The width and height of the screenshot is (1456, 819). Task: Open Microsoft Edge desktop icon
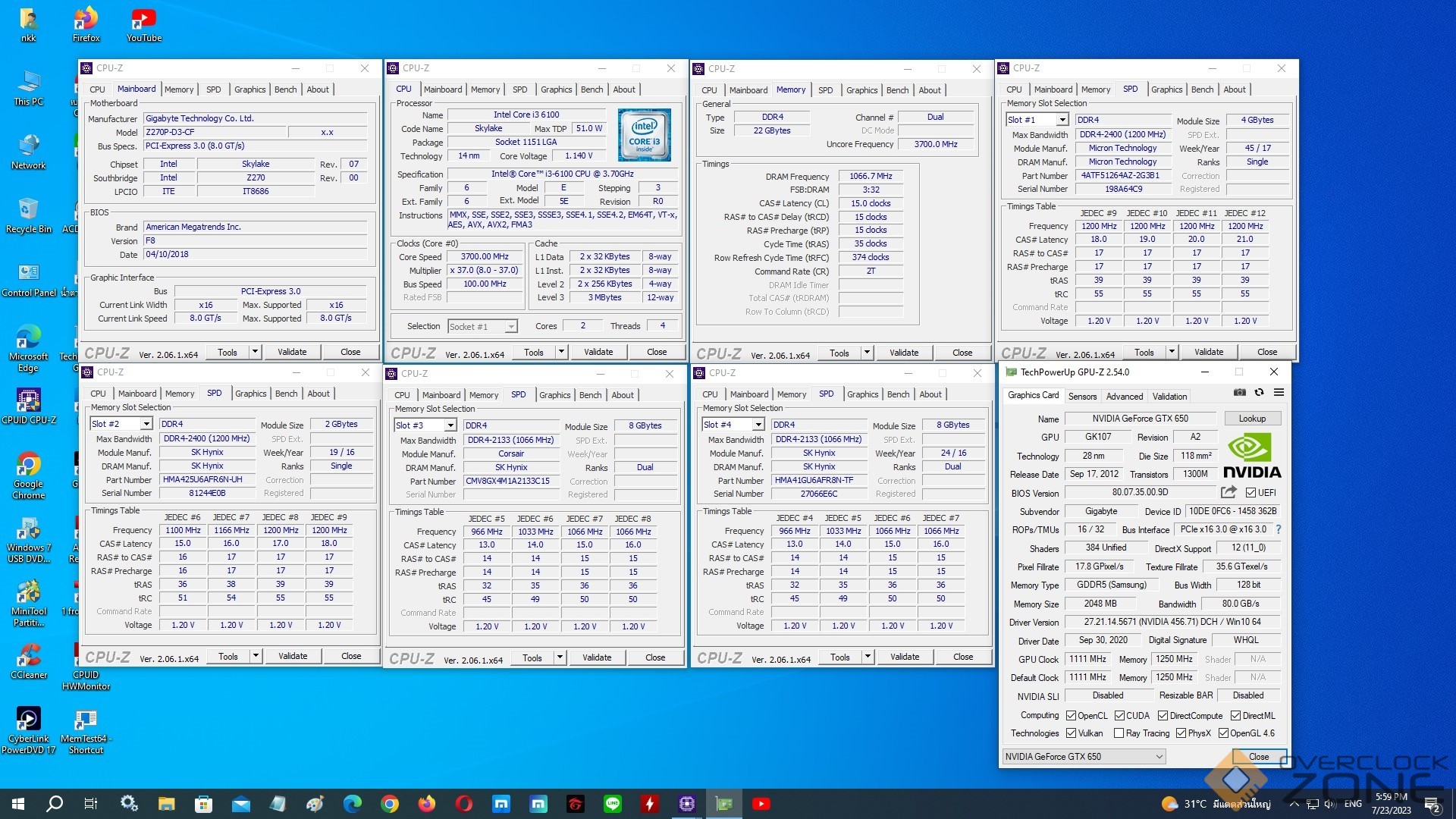pyautogui.click(x=29, y=348)
